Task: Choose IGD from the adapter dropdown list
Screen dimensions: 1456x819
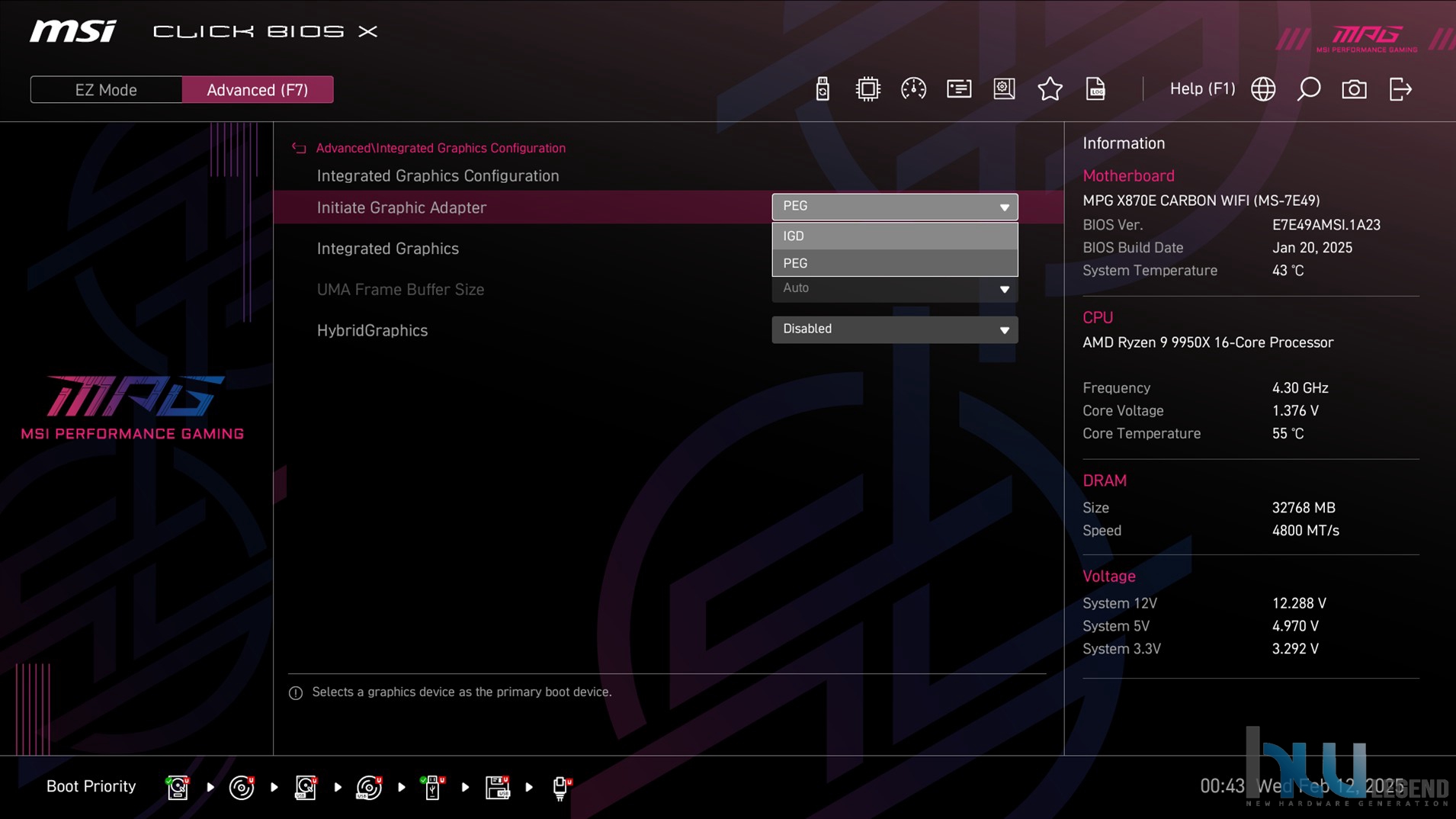Action: pos(894,236)
